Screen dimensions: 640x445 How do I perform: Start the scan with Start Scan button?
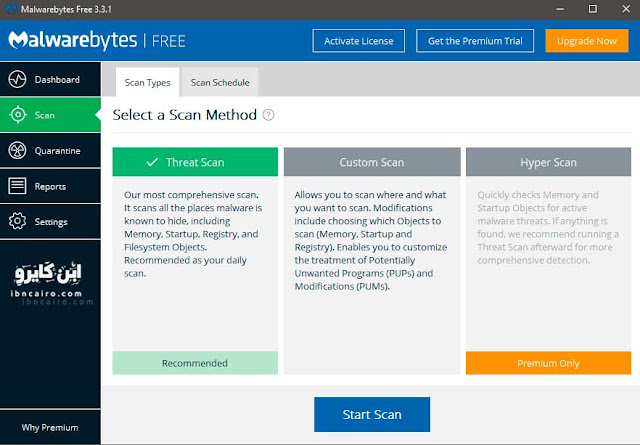point(372,414)
